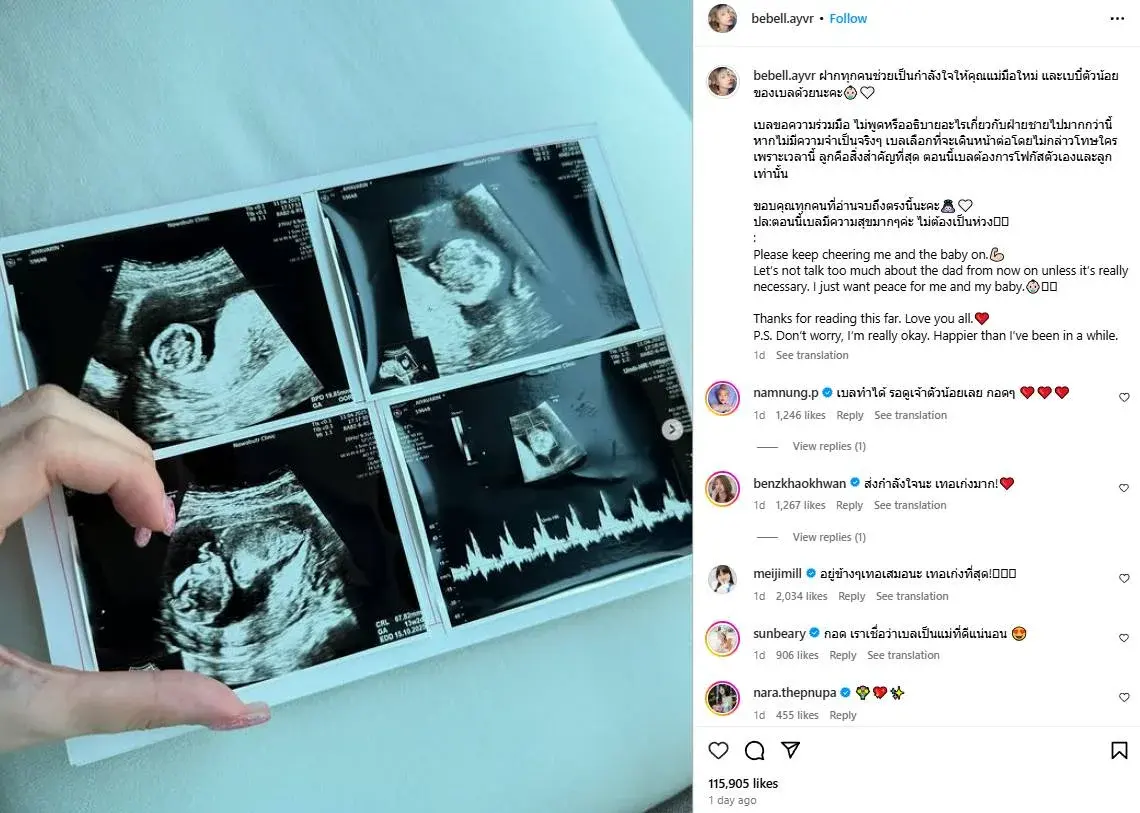This screenshot has height=813, width=1140.
Task: Show translation of the post caption
Action: 812,355
